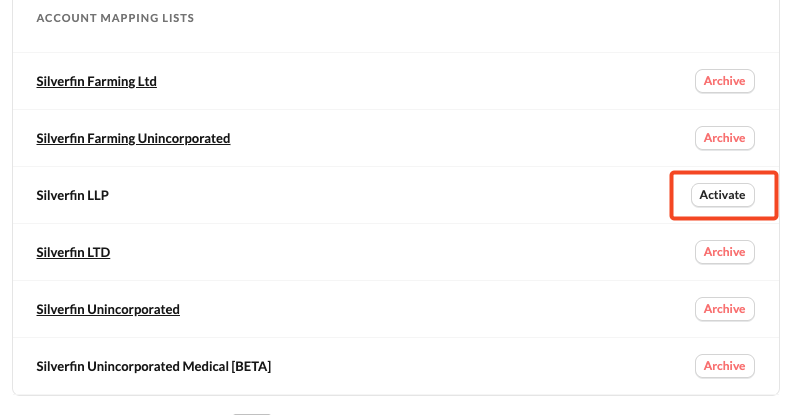
Task: Archive Silverfin Unincorporated Medical [BETA] list
Action: click(x=724, y=366)
